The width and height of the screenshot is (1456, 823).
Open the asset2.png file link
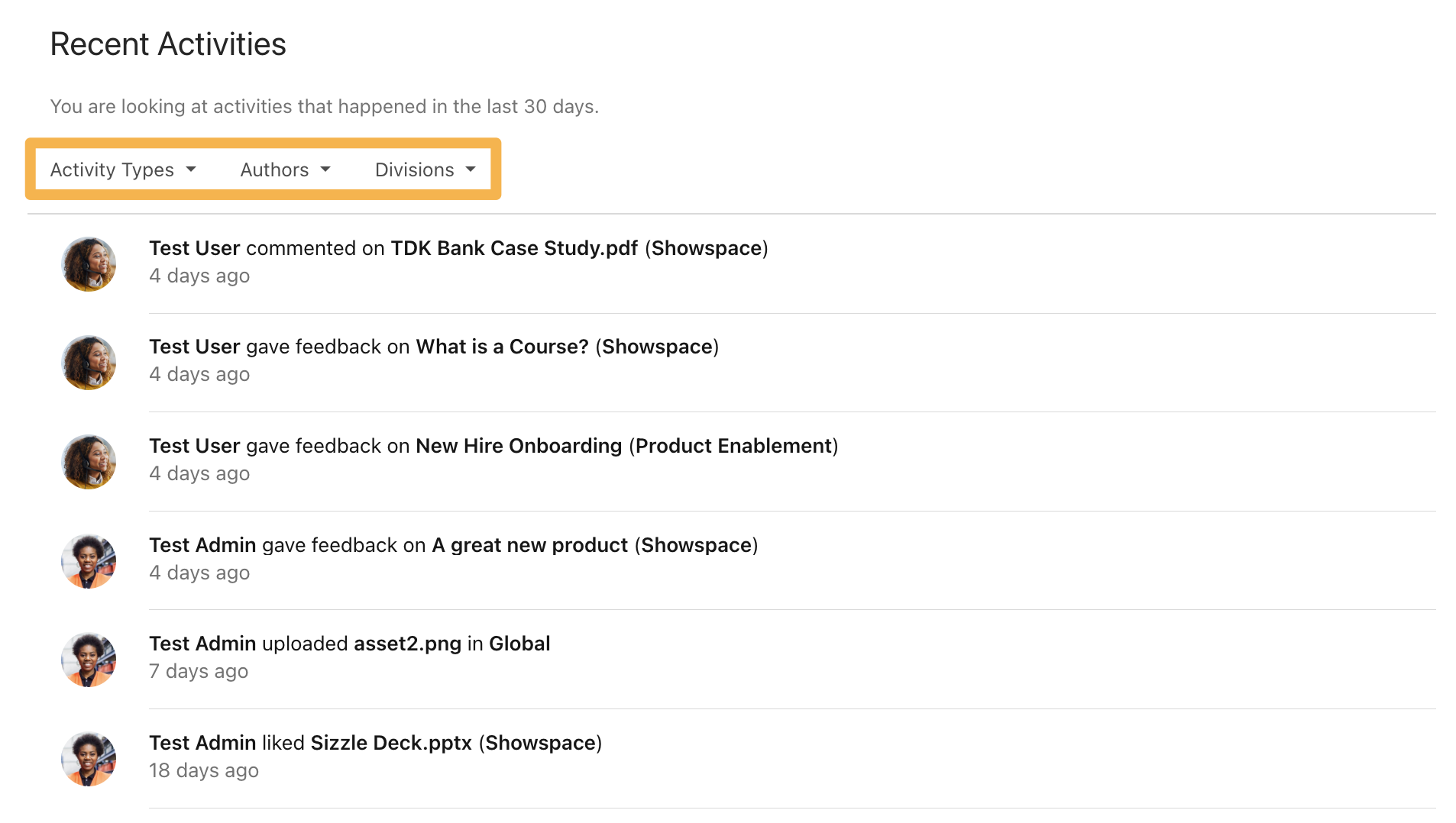pos(408,644)
